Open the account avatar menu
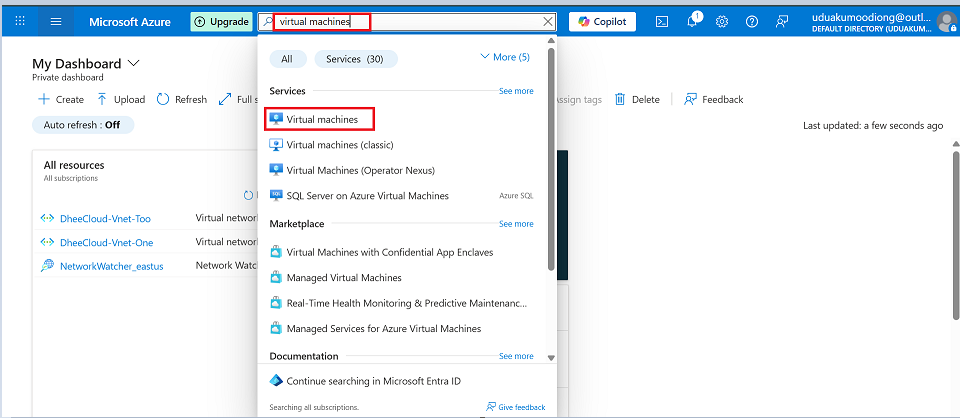 point(947,22)
